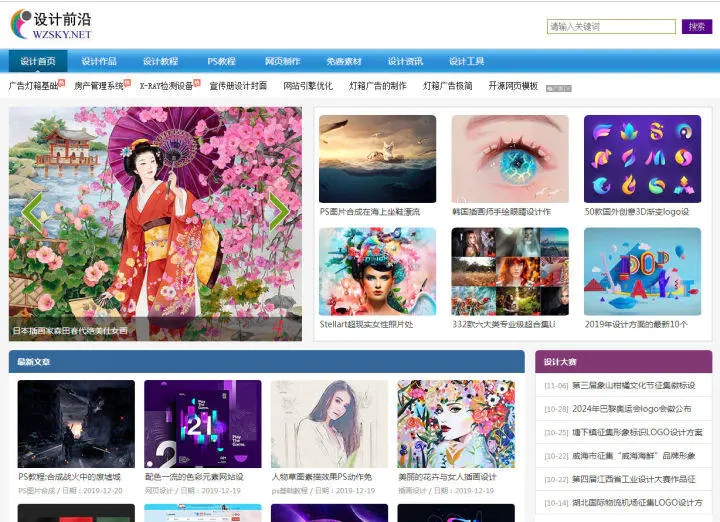Open the 设计资讯 nav tab
This screenshot has width=720, height=522.
[405, 61]
